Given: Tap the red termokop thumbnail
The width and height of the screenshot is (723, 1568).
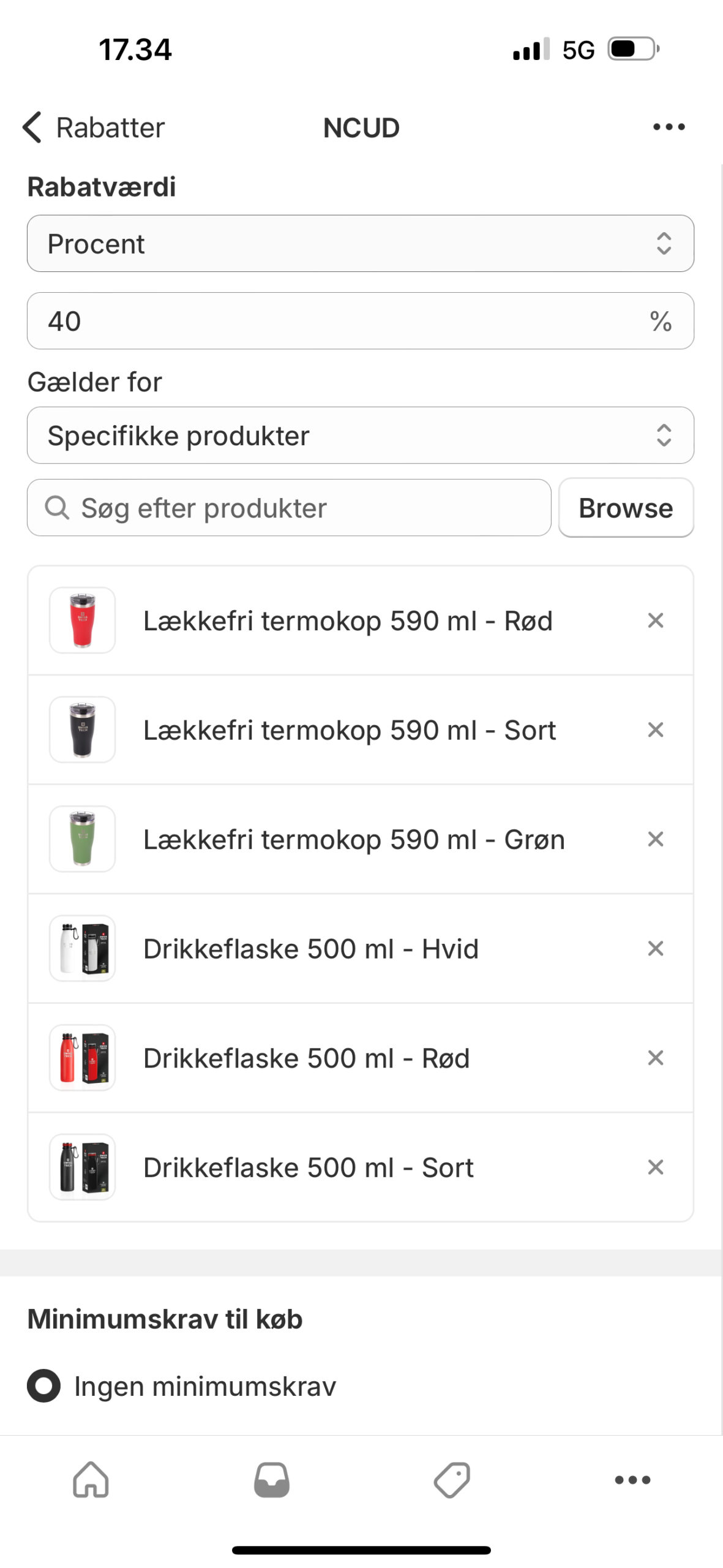Looking at the screenshot, I should (83, 620).
